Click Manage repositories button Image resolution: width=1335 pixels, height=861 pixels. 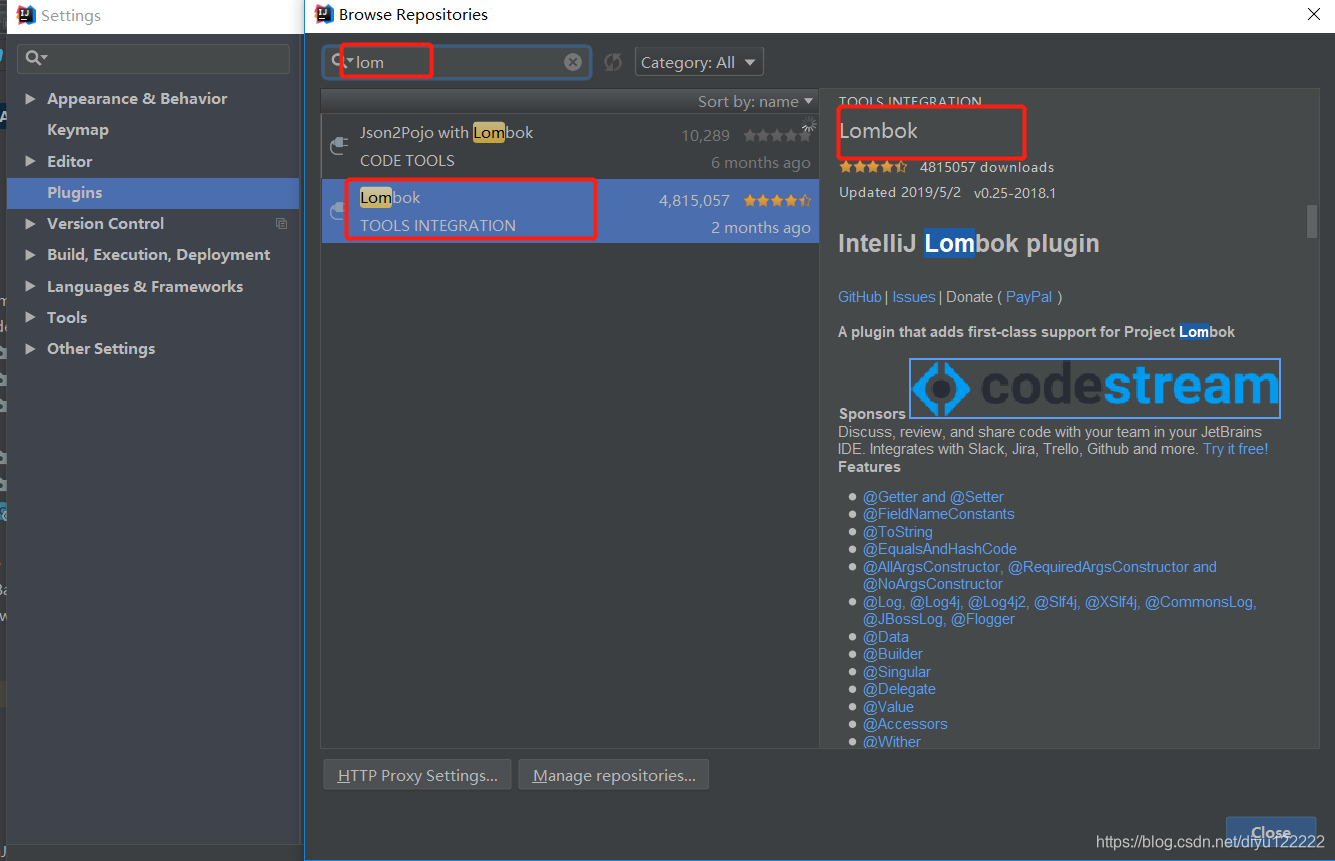[x=614, y=775]
